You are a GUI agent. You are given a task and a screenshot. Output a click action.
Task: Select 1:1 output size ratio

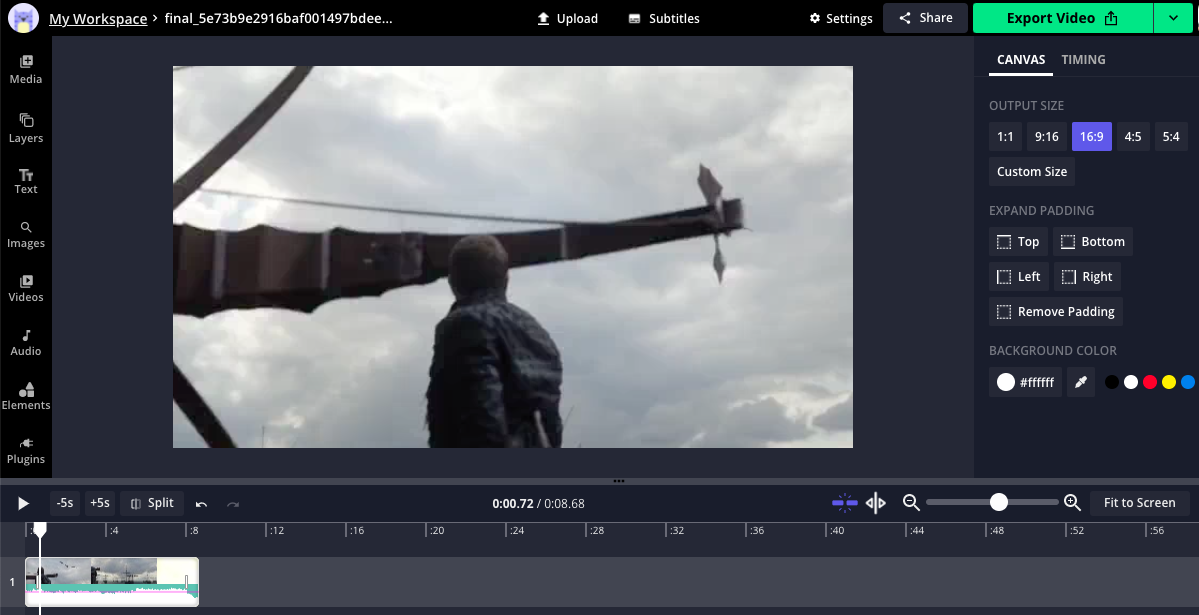click(x=1005, y=137)
